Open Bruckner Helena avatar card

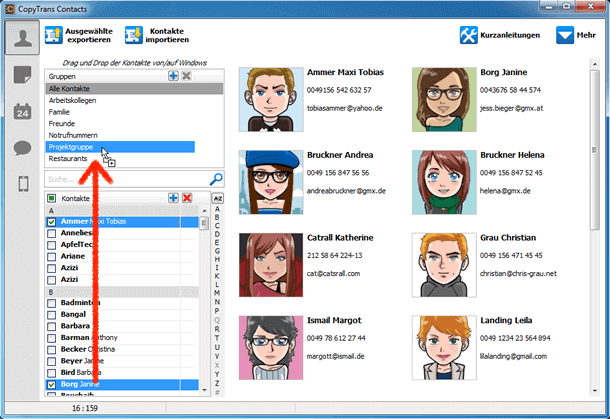444,182
